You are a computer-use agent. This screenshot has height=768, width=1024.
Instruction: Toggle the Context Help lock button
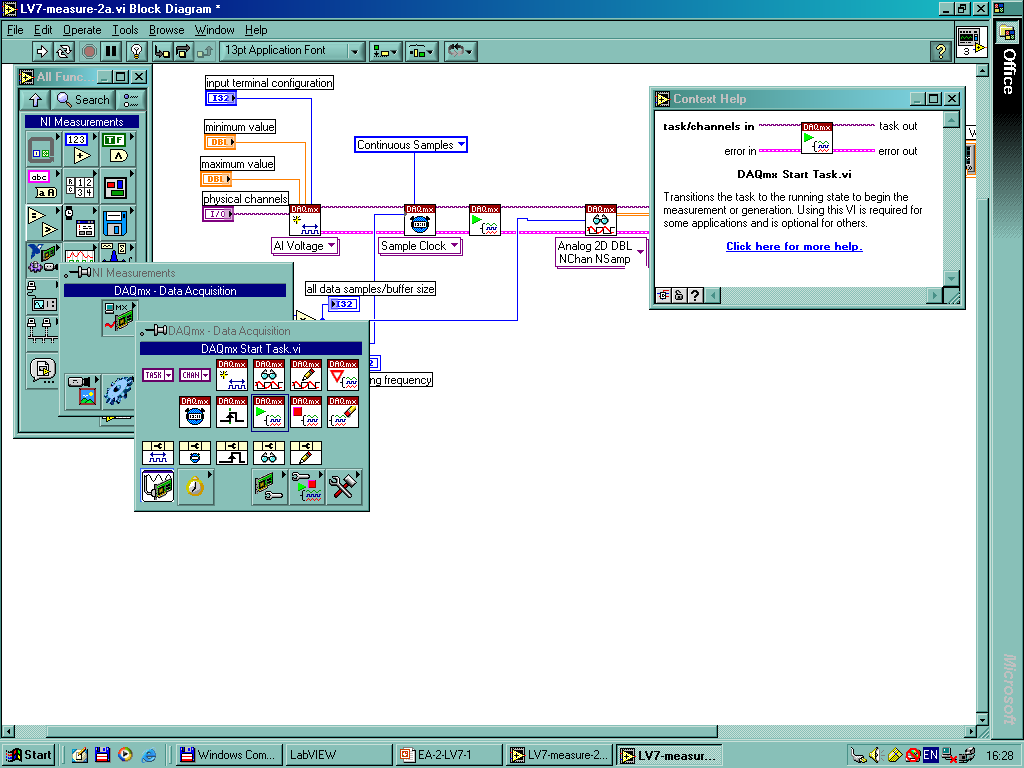(679, 295)
